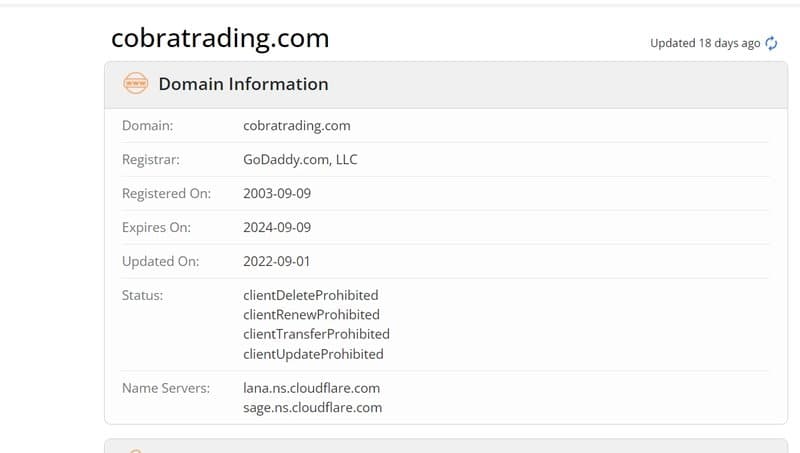Click the updated date 2022-09-01
800x453 pixels.
(277, 261)
